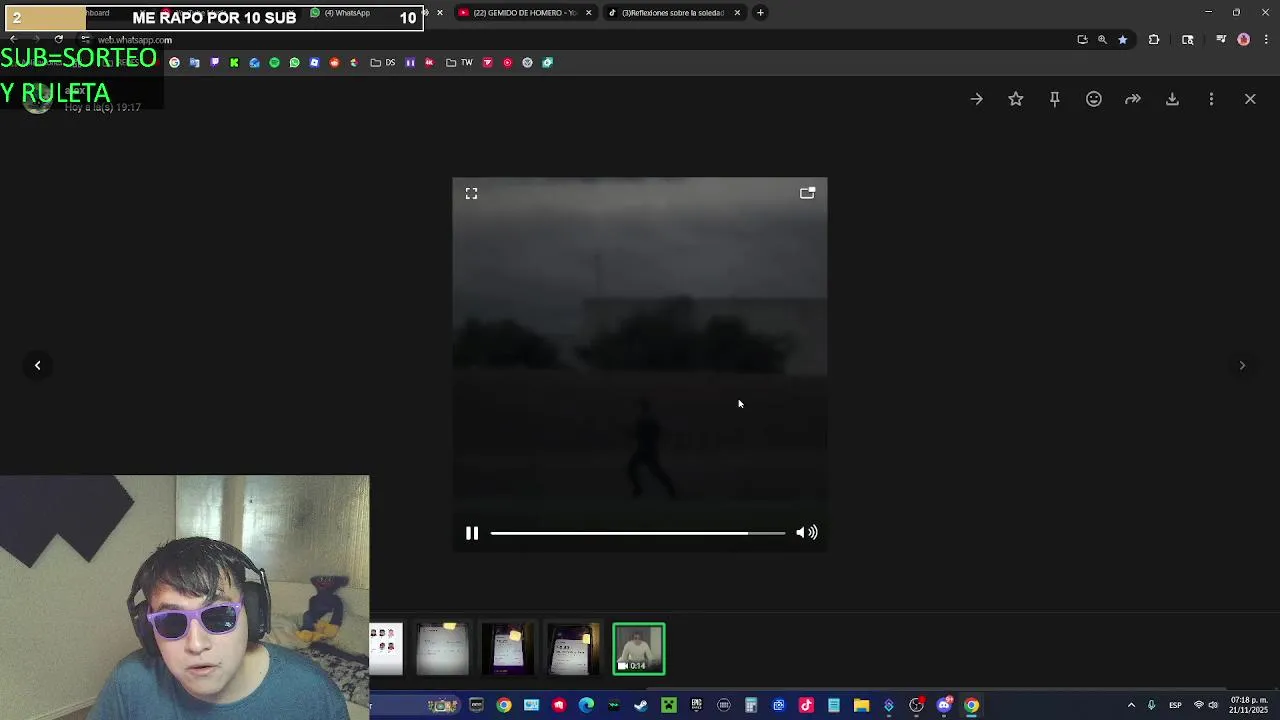The height and width of the screenshot is (720, 1280).
Task: Pop out video to picture-in-picture
Action: point(807,193)
